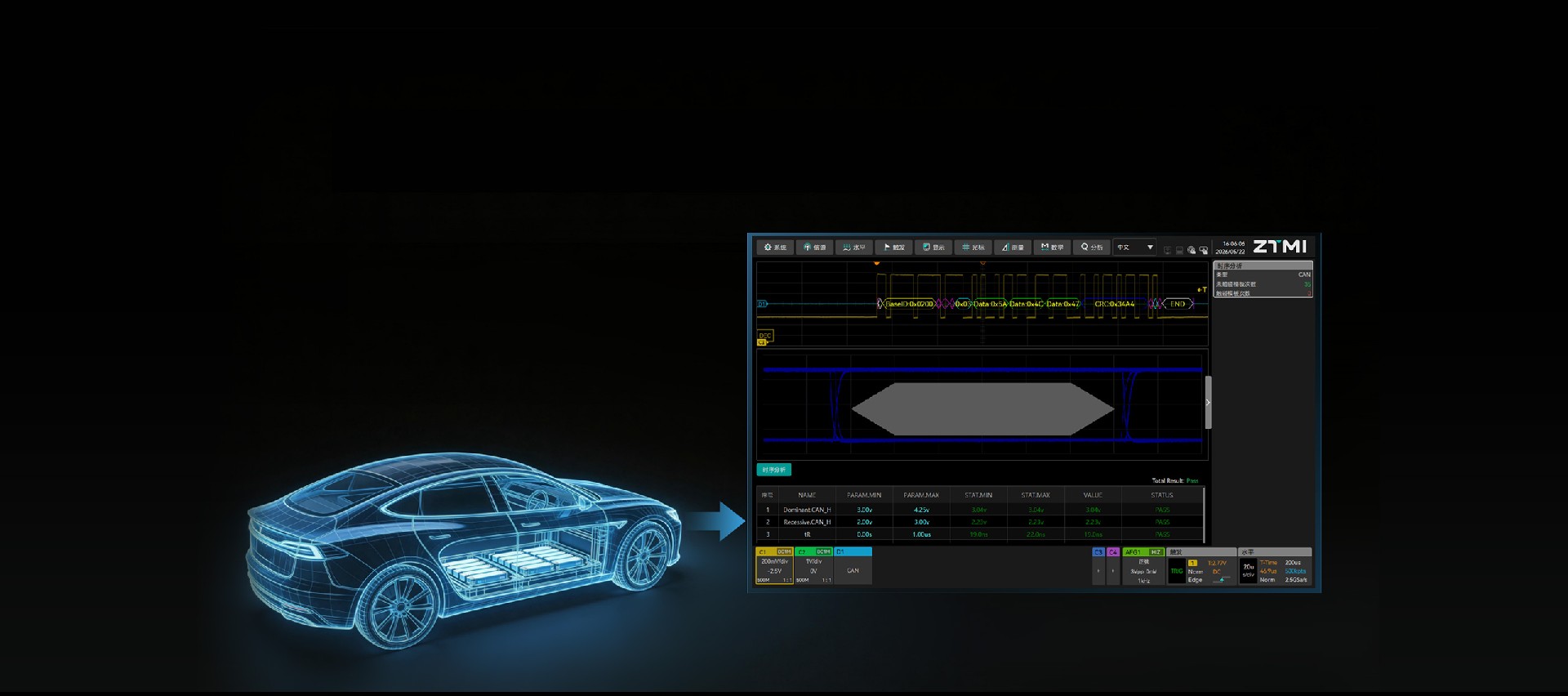The image size is (1568, 696).
Task: Toggle channel C4 button
Action: (x=1113, y=566)
